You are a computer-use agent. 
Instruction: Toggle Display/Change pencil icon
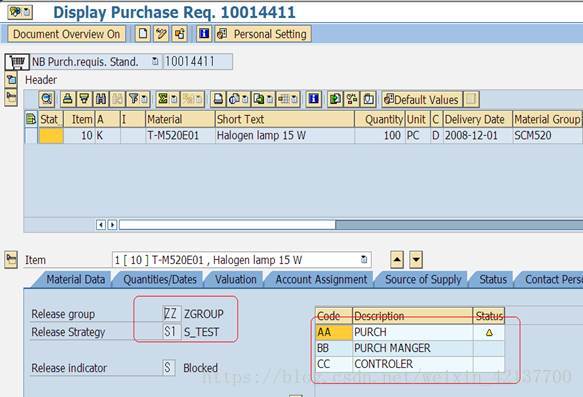tap(161, 34)
